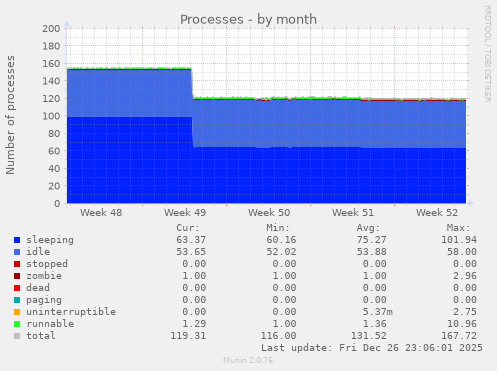Viewport: 497px width, 371px height.
Task: Click the 'Last update' timestamp line
Action: pyautogui.click(x=372, y=348)
